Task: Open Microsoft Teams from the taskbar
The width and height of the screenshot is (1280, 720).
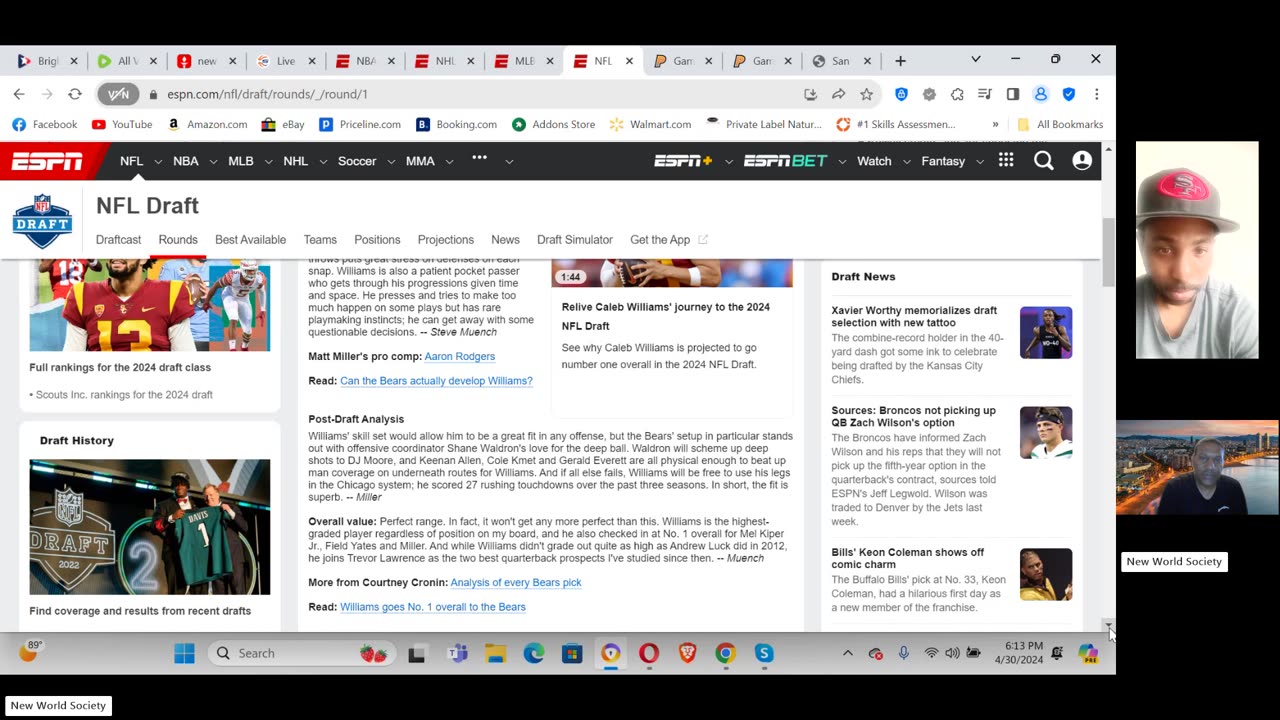Action: pos(458,654)
